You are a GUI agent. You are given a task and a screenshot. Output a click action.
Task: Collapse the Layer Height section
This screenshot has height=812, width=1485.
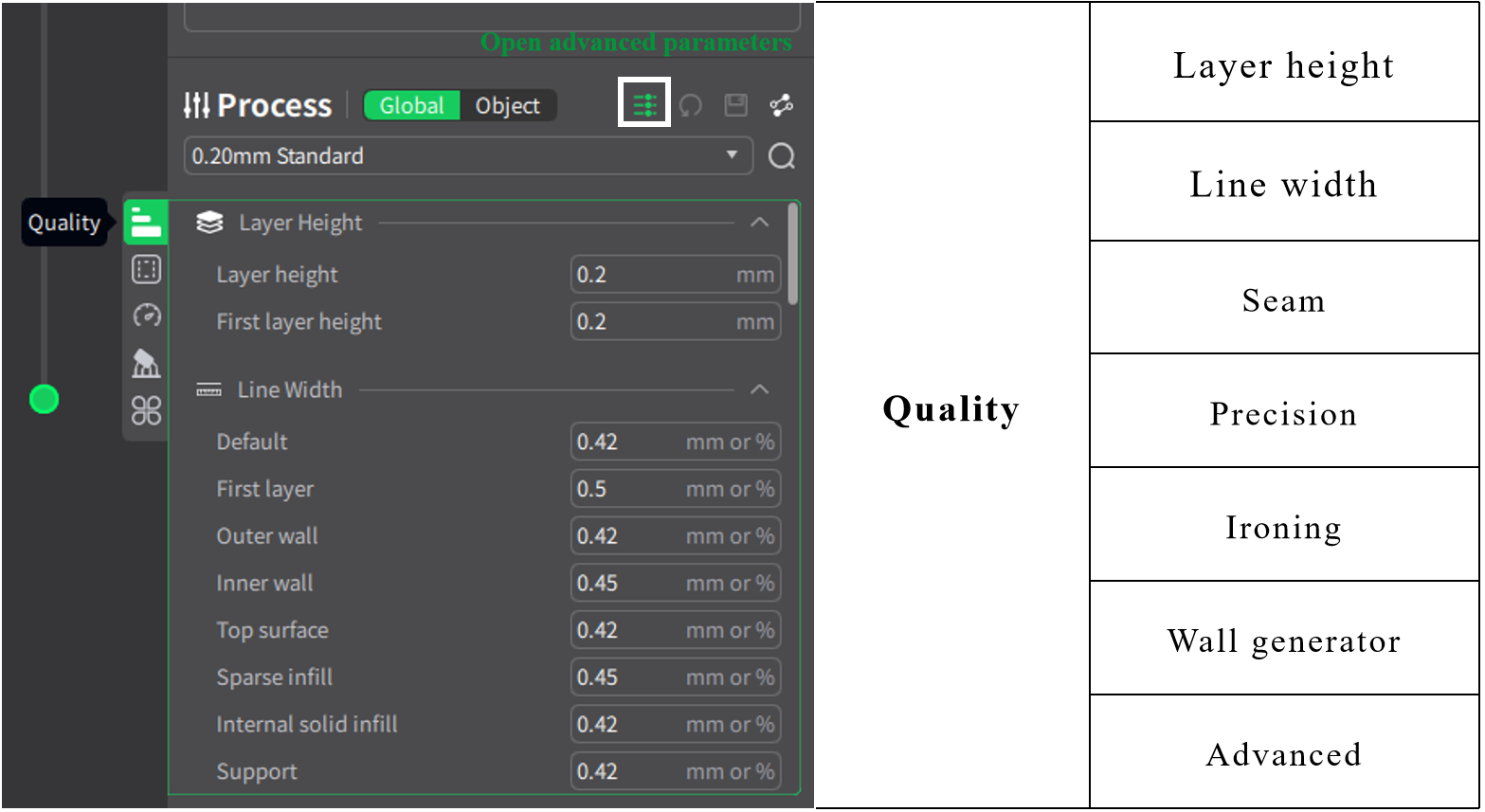pyautogui.click(x=759, y=223)
